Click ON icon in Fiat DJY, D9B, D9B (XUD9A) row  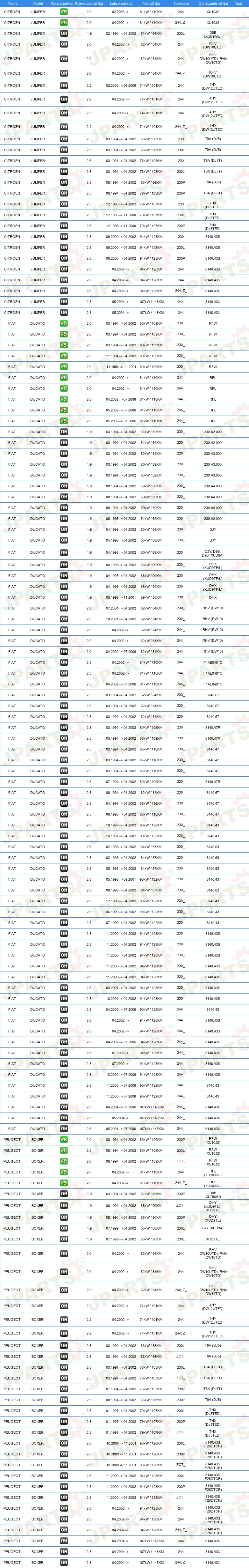[64, 553]
